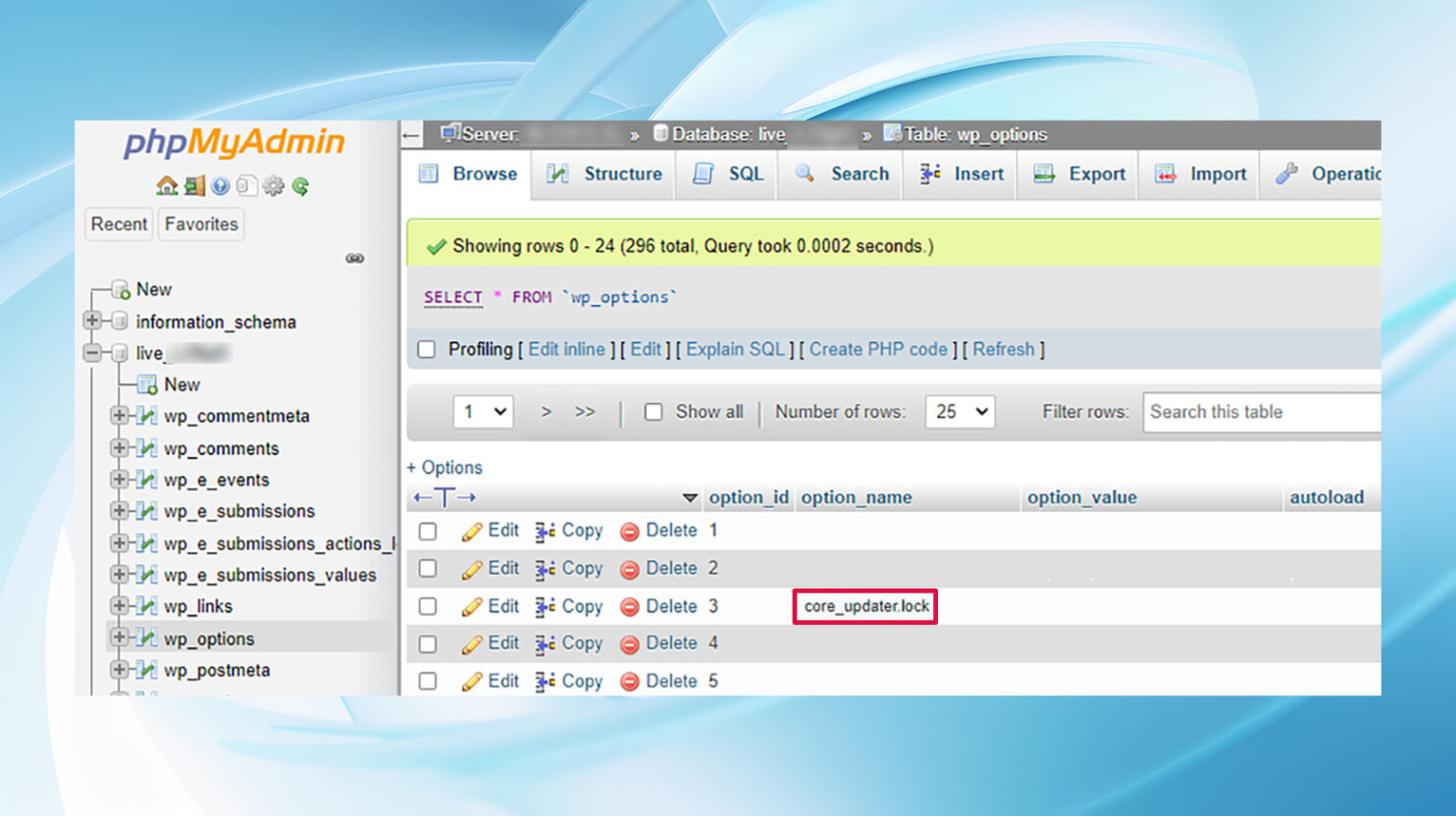The height and width of the screenshot is (816, 1456).
Task: Tick the Show all checkbox
Action: click(x=653, y=412)
